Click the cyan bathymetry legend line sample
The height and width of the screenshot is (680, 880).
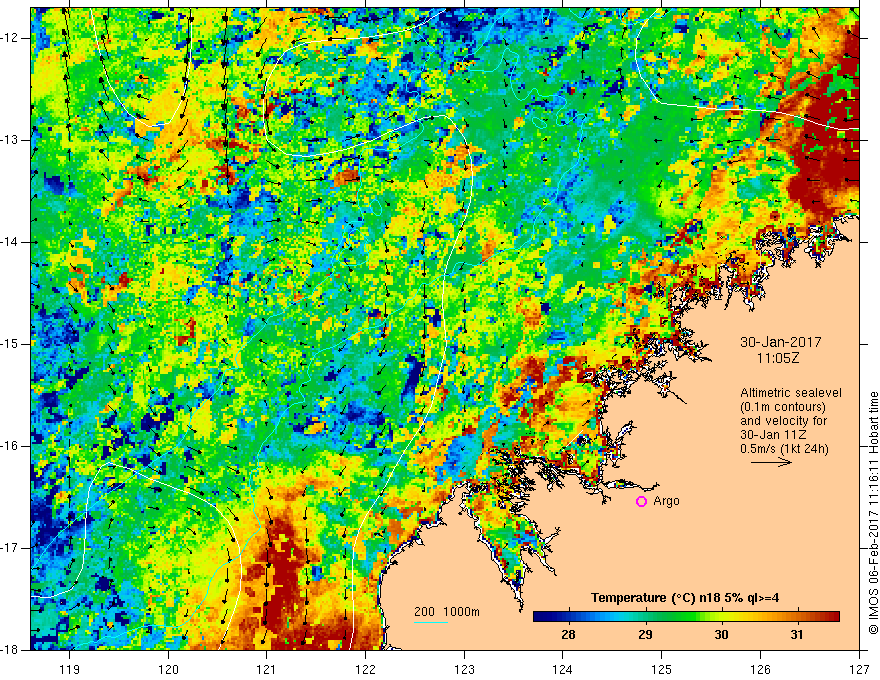pos(431,622)
